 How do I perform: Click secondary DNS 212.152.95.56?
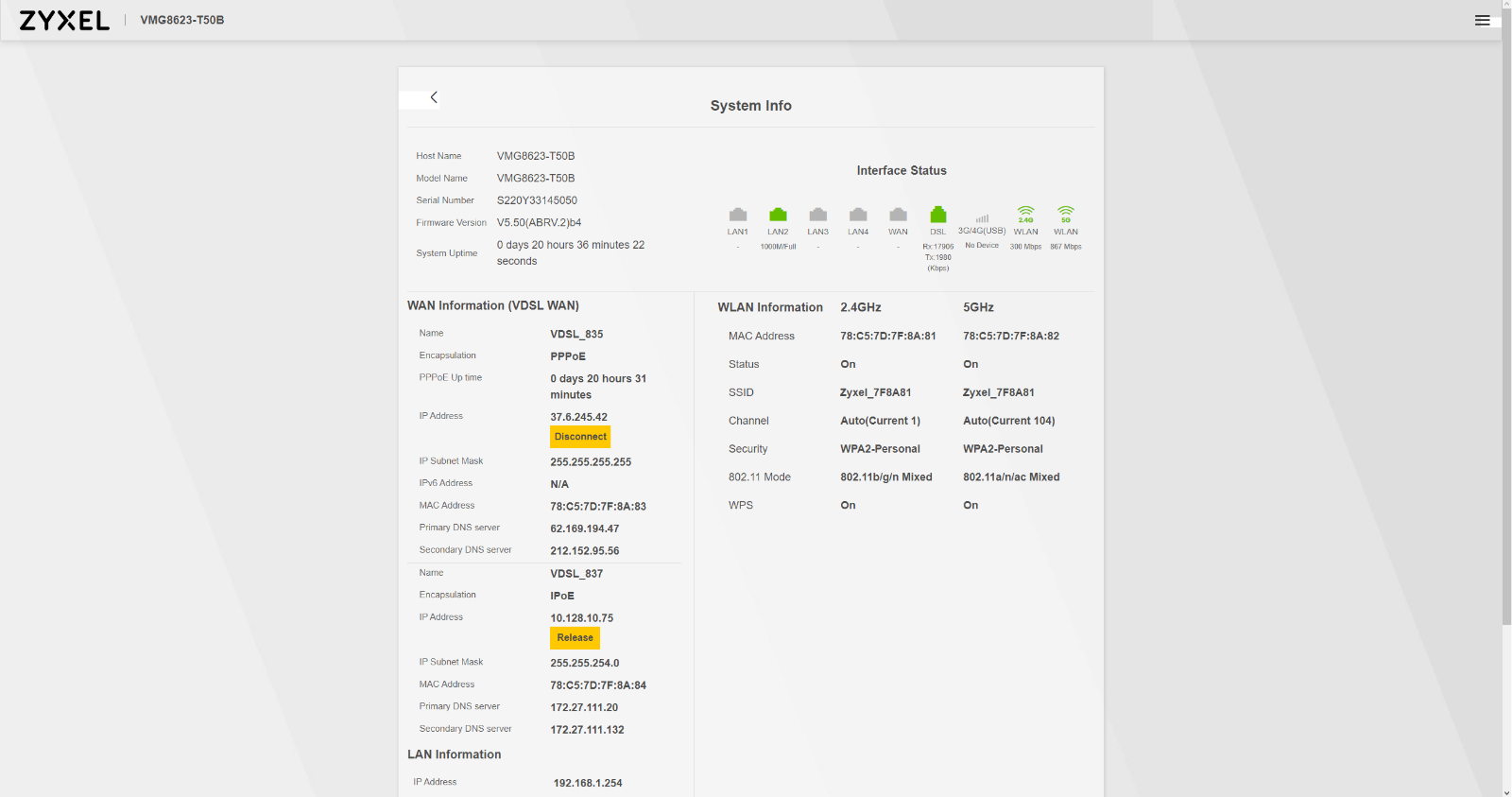[x=585, y=551]
